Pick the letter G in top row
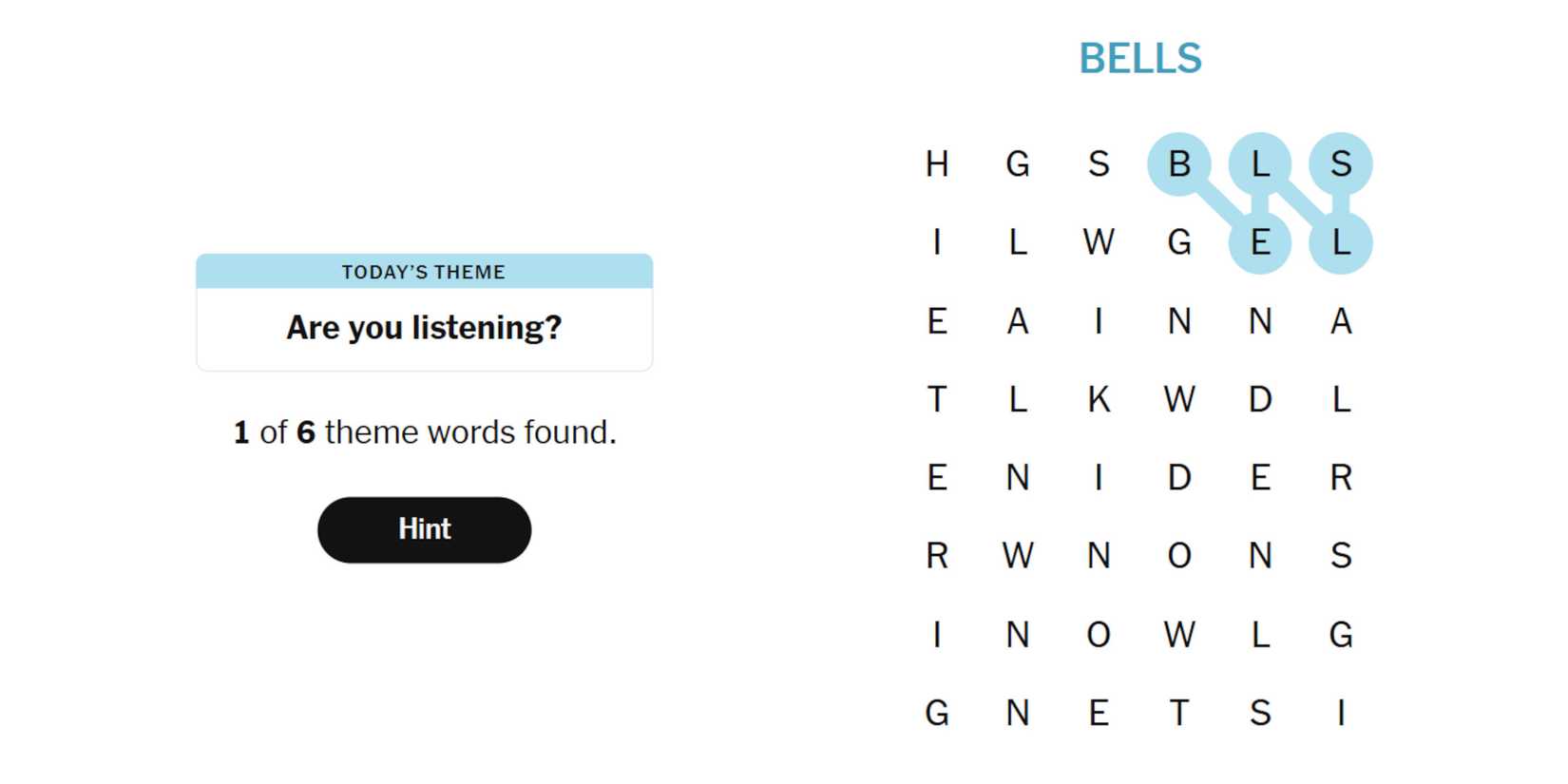 (x=1018, y=164)
